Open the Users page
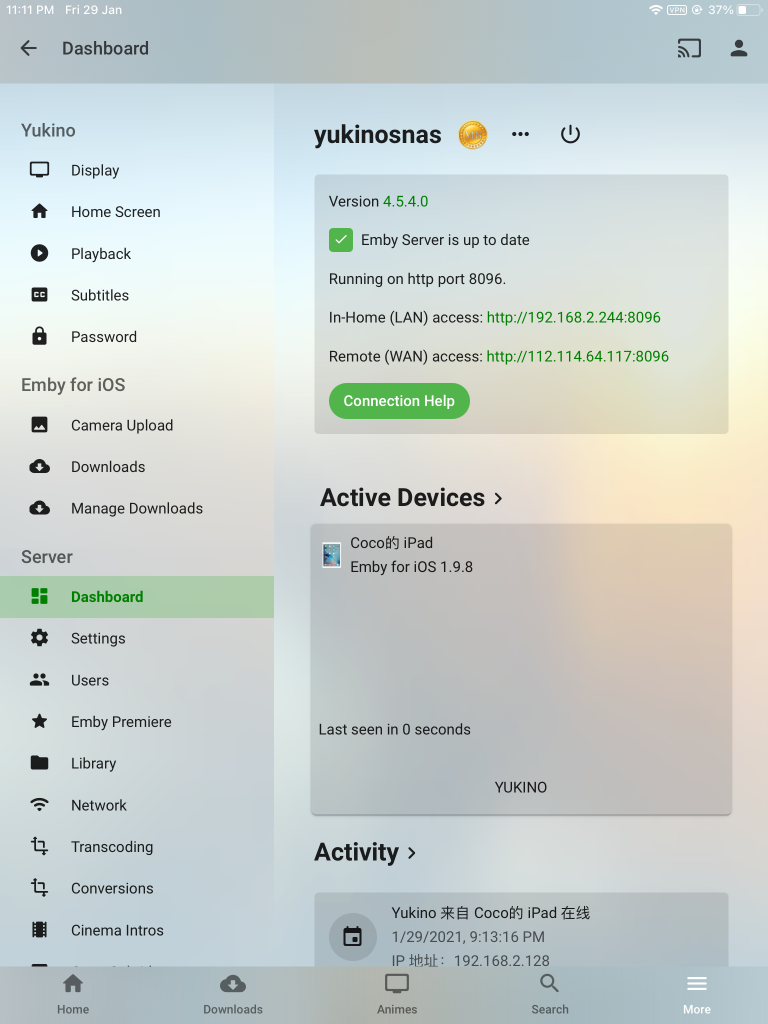The height and width of the screenshot is (1024, 768). tap(137, 680)
